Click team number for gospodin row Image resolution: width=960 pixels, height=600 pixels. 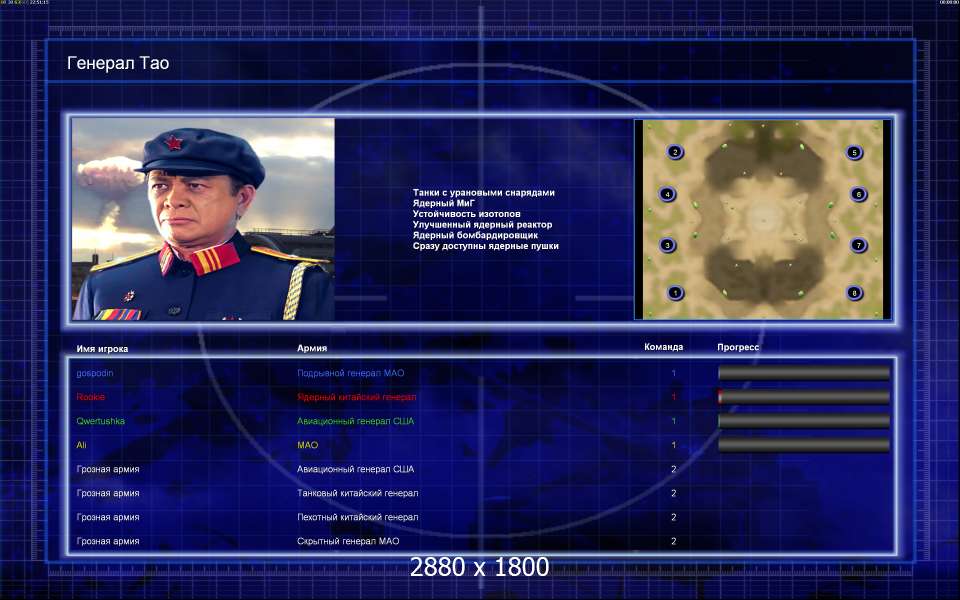[673, 373]
